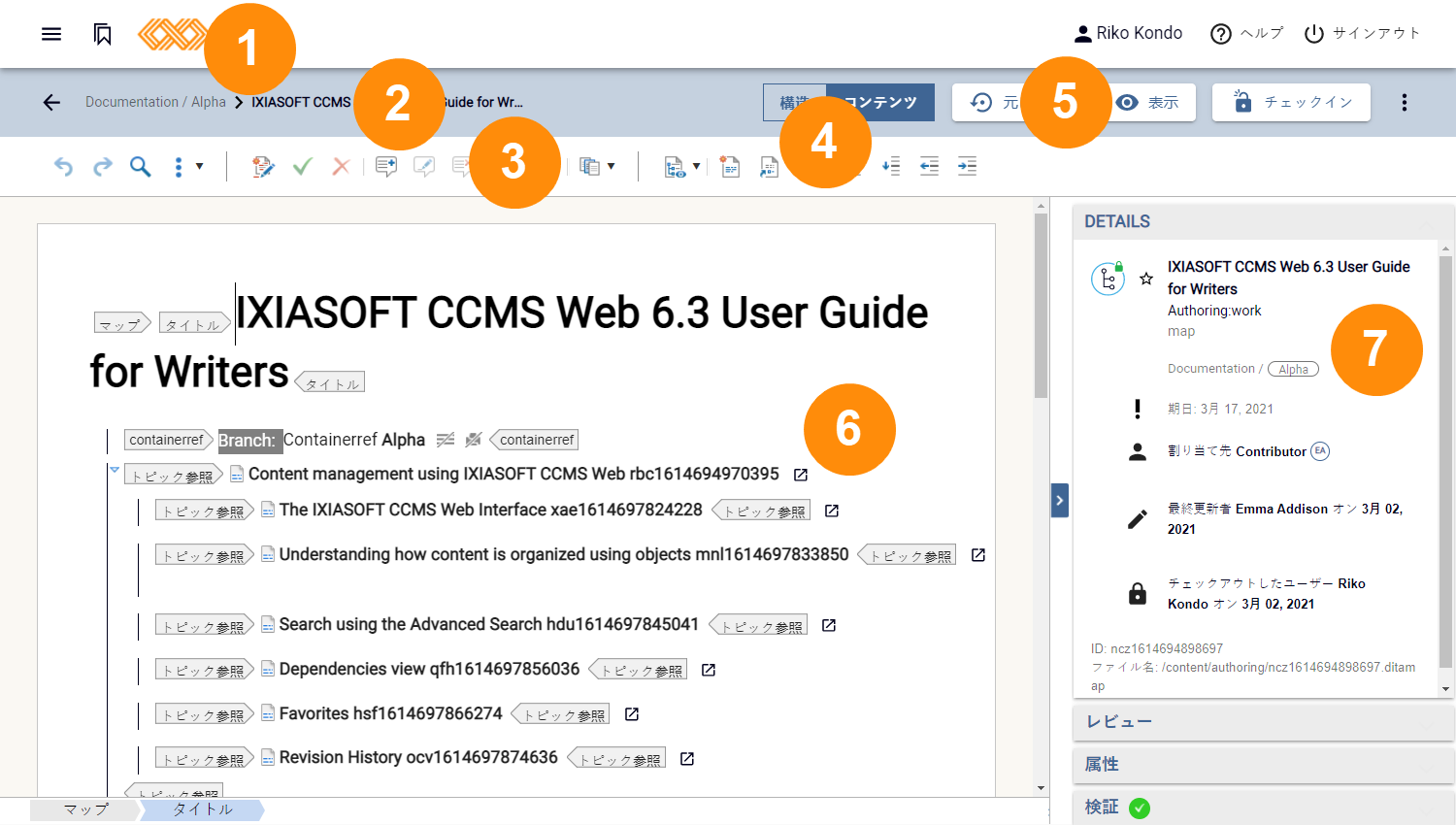Select マップ in the element breadcrumb bar

coord(85,809)
